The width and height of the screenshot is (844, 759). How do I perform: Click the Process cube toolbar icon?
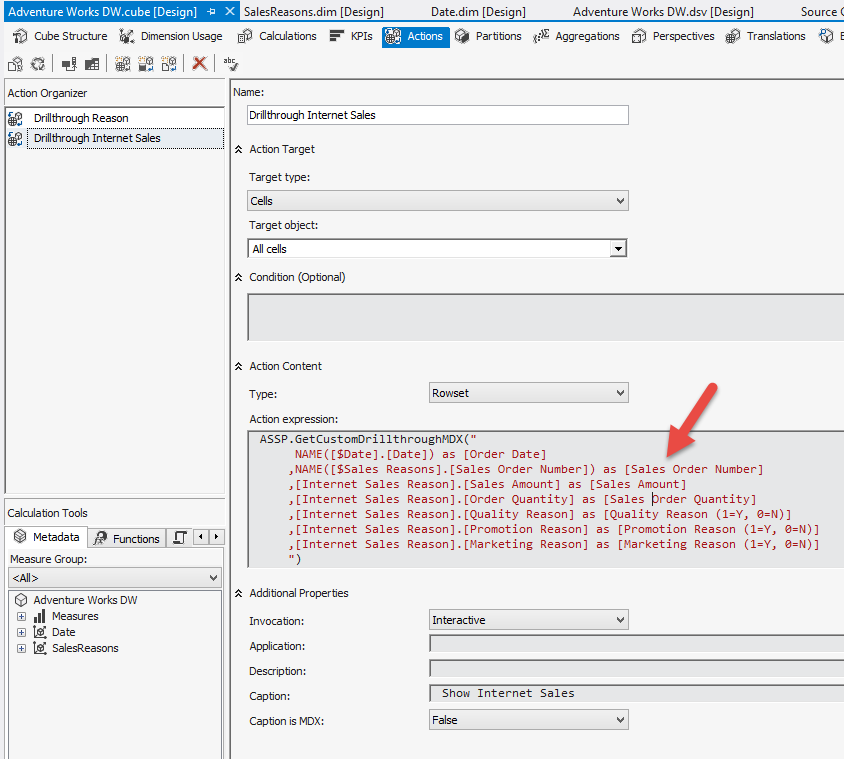(x=15, y=64)
